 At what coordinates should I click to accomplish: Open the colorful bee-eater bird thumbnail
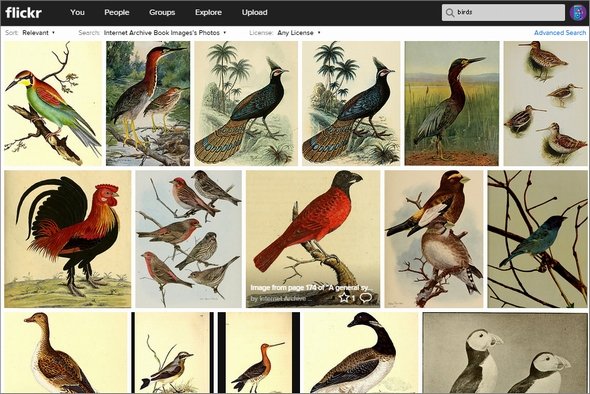(53, 103)
